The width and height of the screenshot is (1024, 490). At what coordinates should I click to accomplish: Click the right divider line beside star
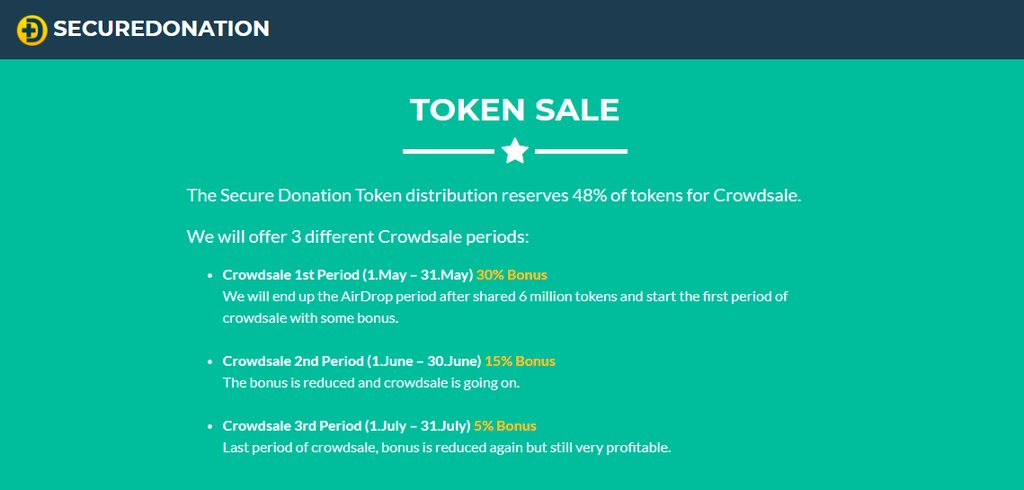click(581, 152)
